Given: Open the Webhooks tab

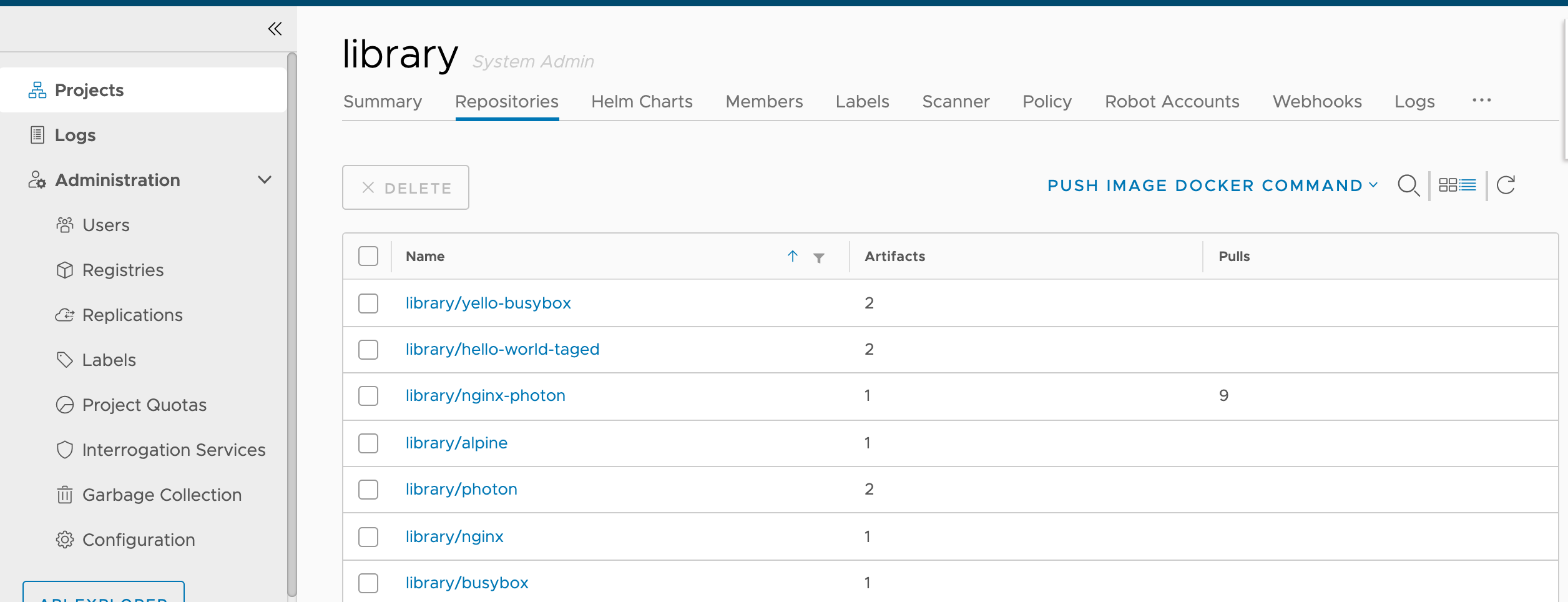Looking at the screenshot, I should (x=1317, y=101).
